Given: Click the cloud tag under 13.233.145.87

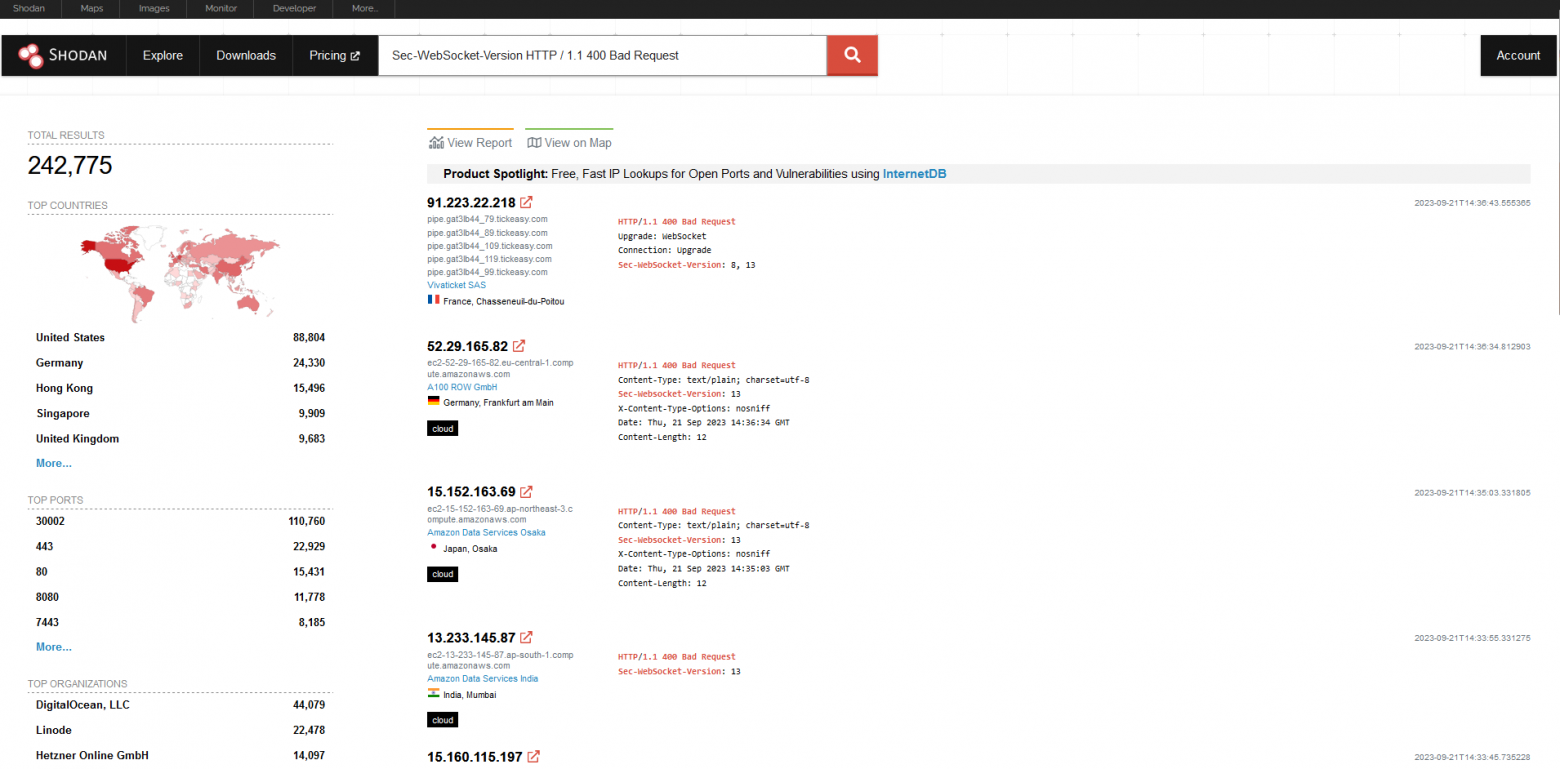Looking at the screenshot, I should tap(442, 720).
